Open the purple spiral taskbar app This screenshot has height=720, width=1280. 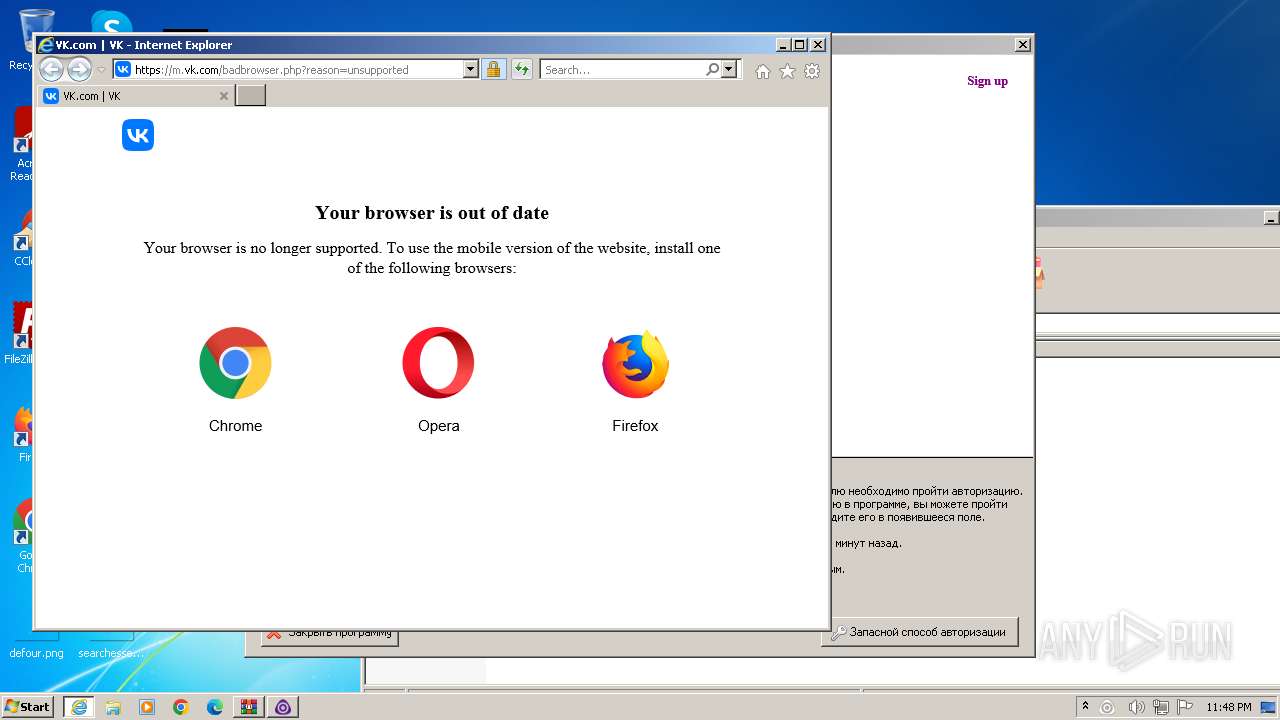coord(283,707)
